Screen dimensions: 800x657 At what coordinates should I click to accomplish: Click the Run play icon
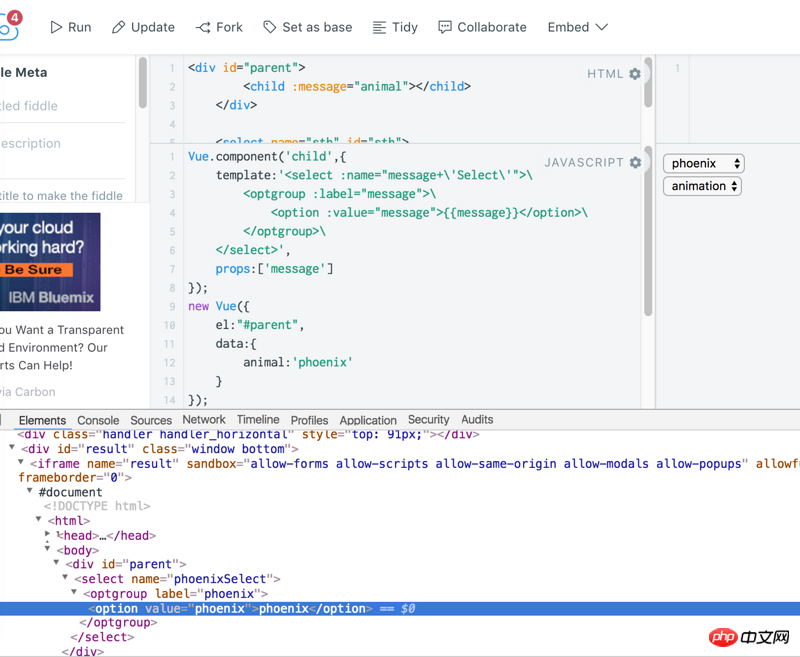(56, 27)
